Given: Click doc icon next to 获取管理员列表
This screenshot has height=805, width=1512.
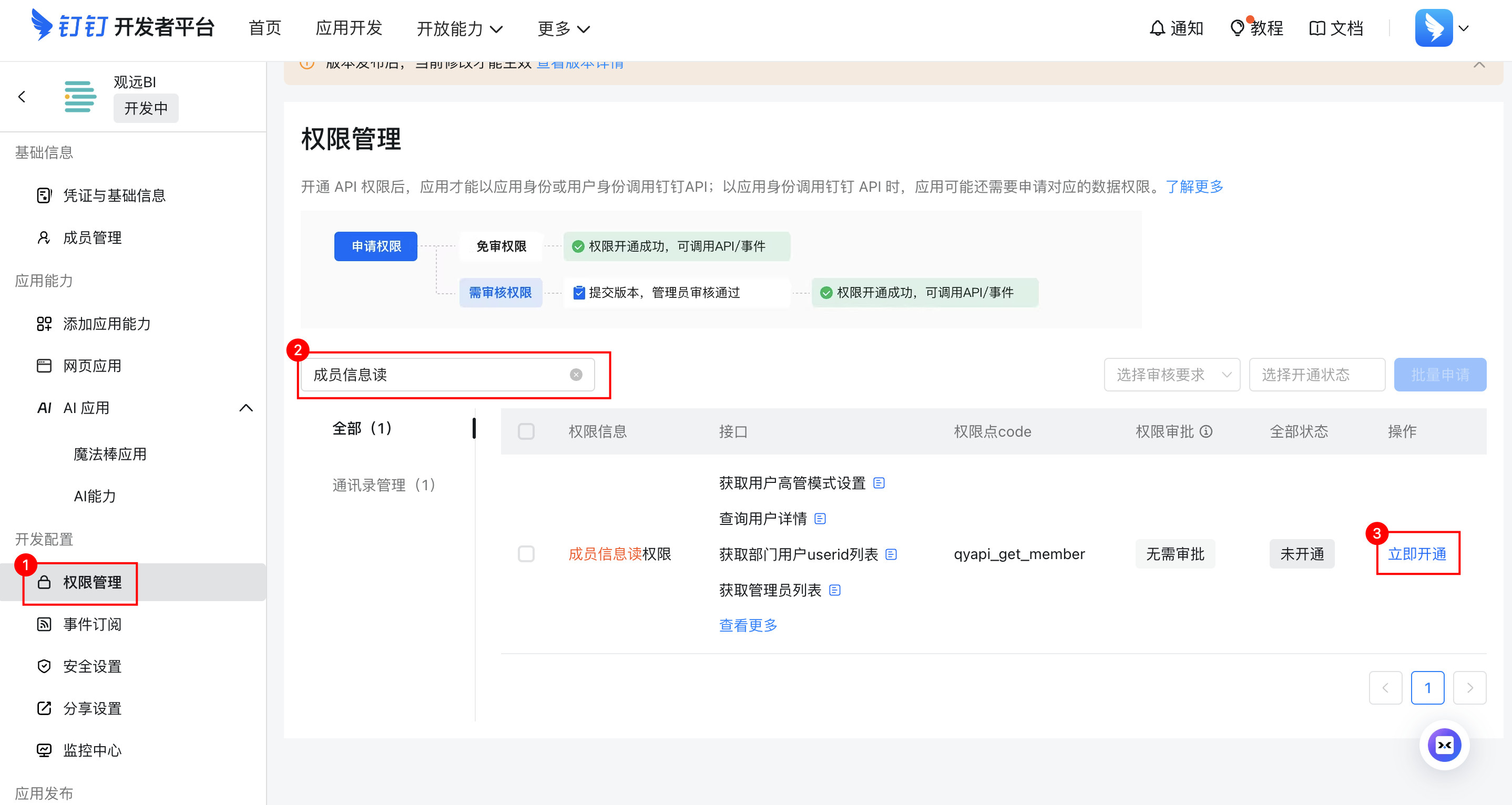Looking at the screenshot, I should click(x=835, y=590).
